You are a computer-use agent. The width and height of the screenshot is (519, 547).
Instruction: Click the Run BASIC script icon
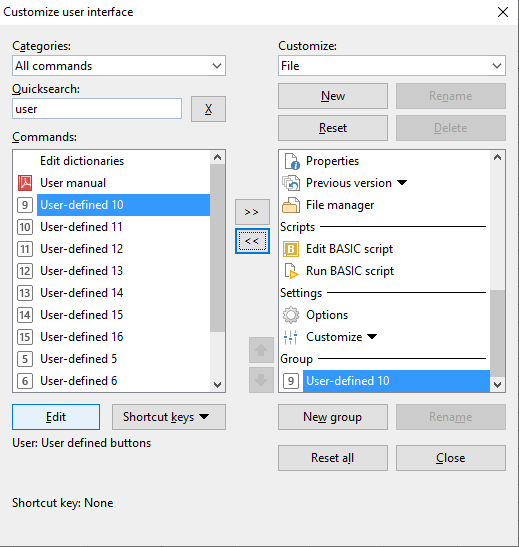click(x=291, y=271)
